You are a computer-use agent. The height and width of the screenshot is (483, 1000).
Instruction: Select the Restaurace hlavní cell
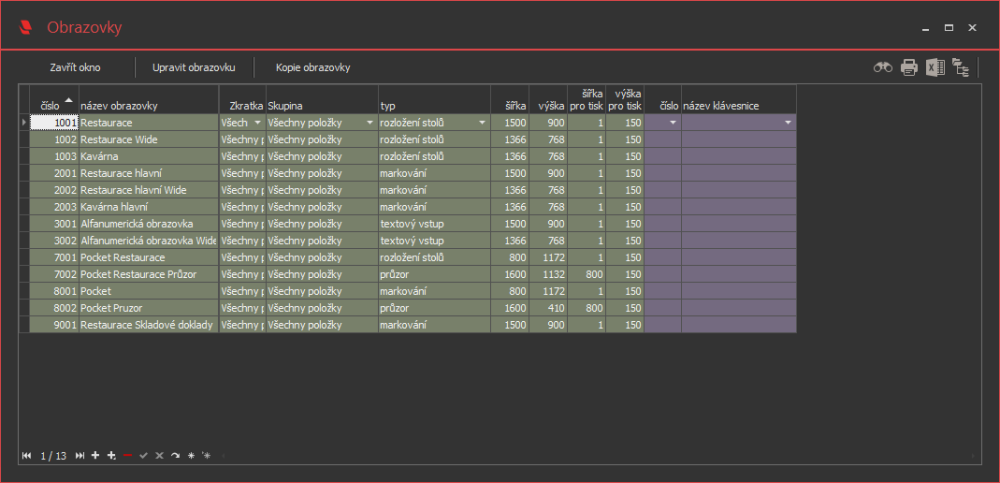(x=149, y=173)
